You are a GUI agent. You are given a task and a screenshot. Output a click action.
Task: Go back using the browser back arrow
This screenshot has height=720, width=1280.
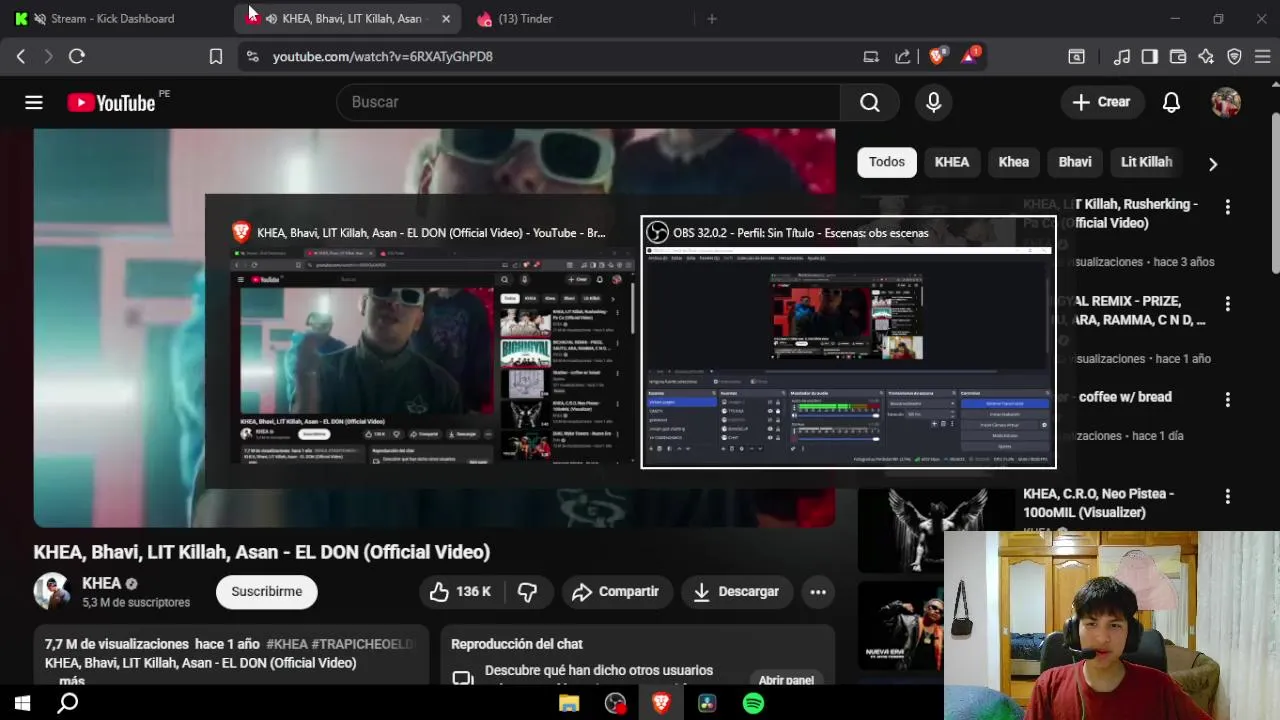pos(21,57)
